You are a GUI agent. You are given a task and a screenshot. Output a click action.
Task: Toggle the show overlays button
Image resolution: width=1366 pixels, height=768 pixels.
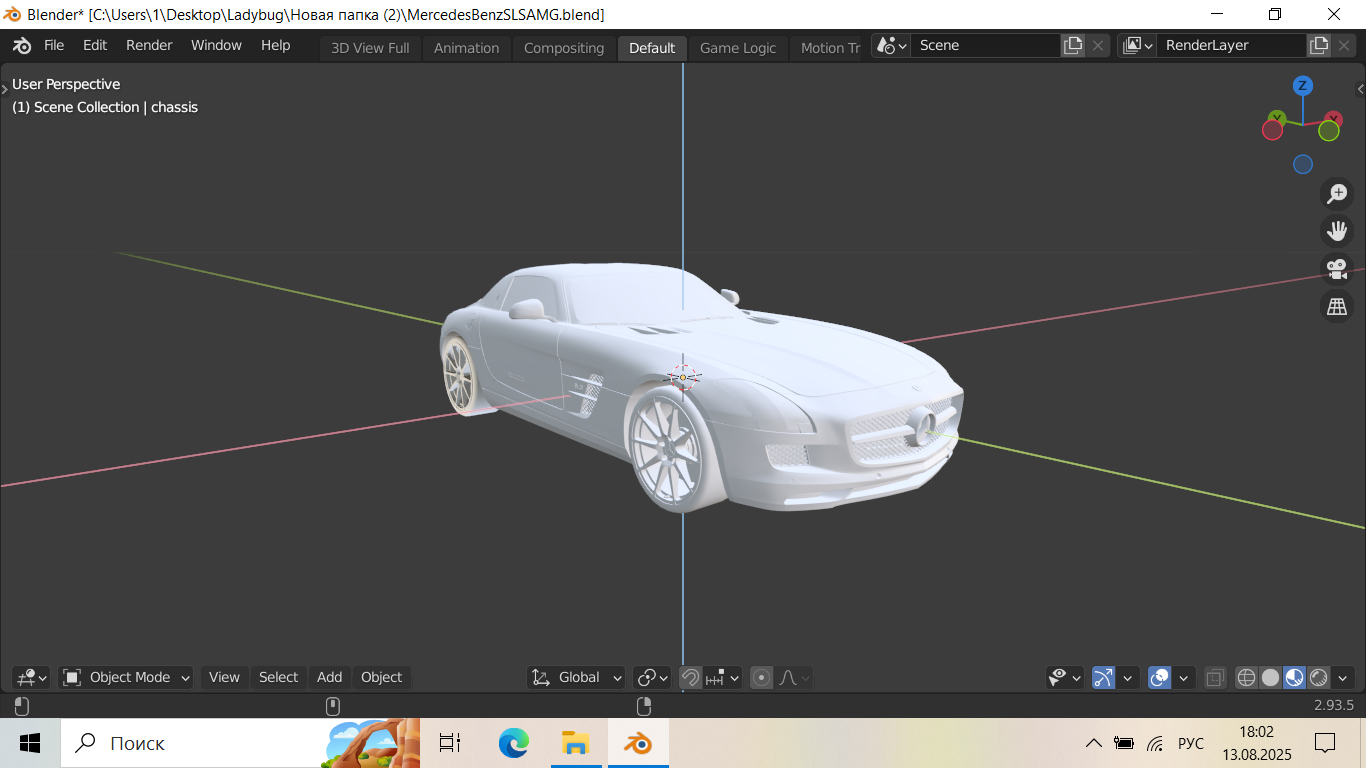1159,678
